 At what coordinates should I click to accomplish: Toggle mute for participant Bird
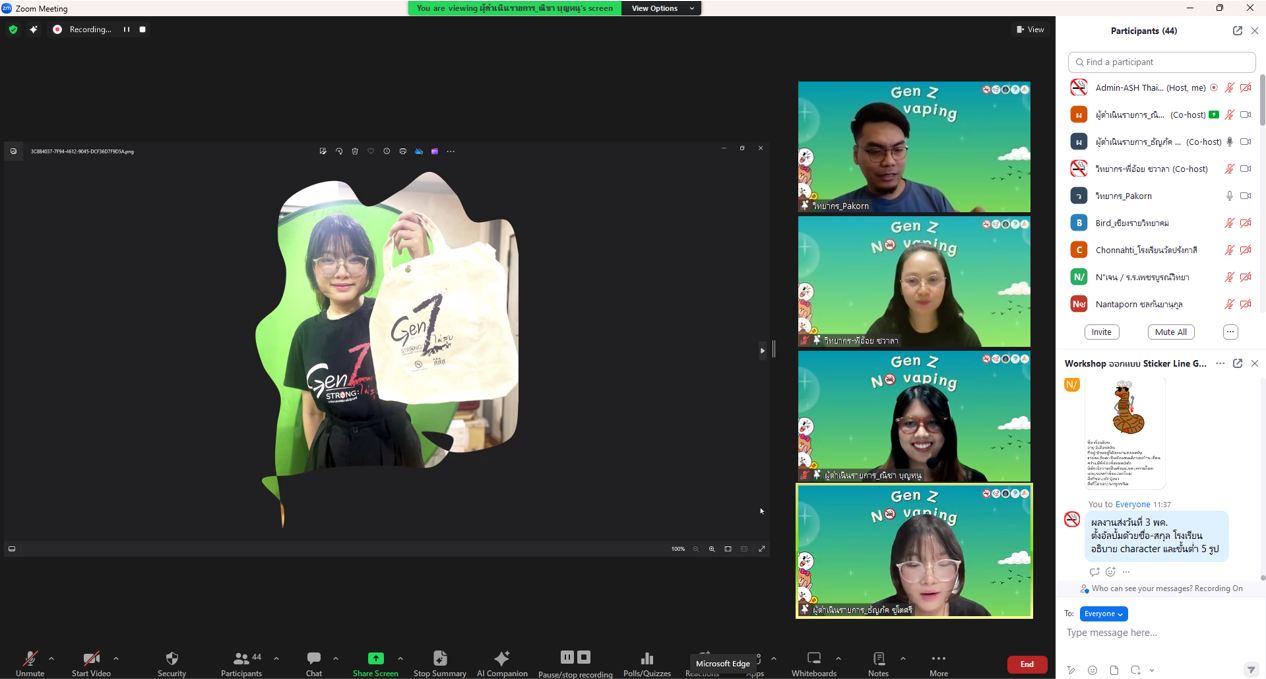1230,223
